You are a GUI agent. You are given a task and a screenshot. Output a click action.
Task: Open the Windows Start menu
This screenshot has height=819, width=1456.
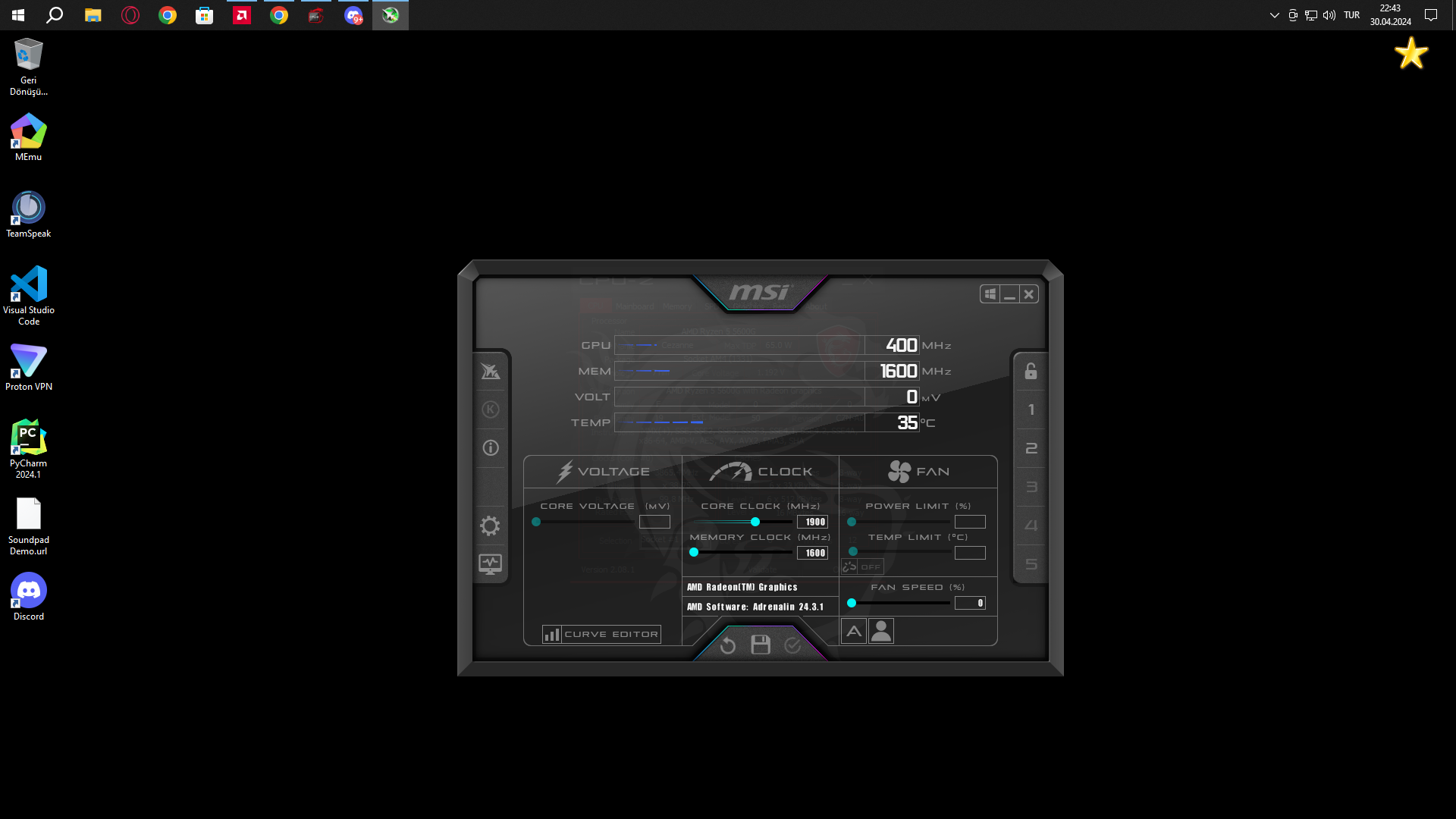pos(18,15)
